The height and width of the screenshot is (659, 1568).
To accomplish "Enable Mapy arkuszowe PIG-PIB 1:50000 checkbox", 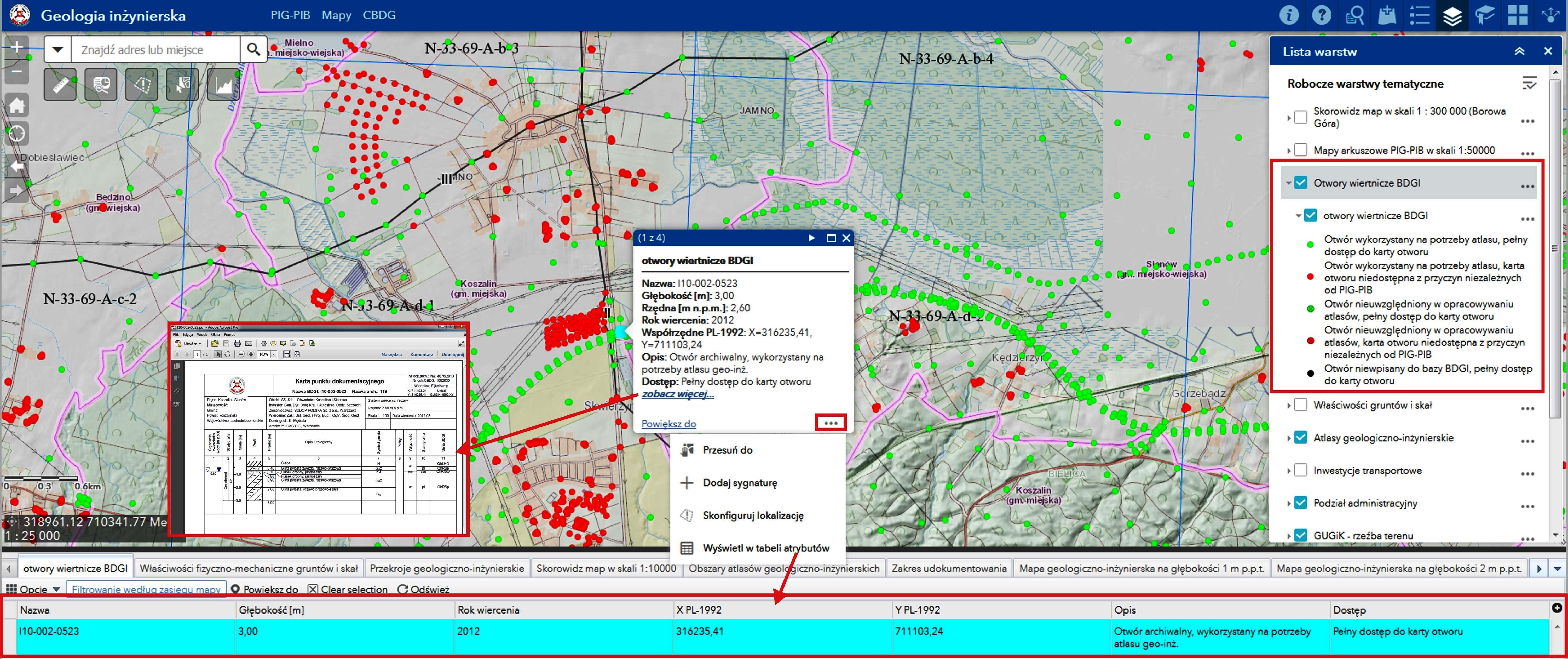I will pos(1301,150).
